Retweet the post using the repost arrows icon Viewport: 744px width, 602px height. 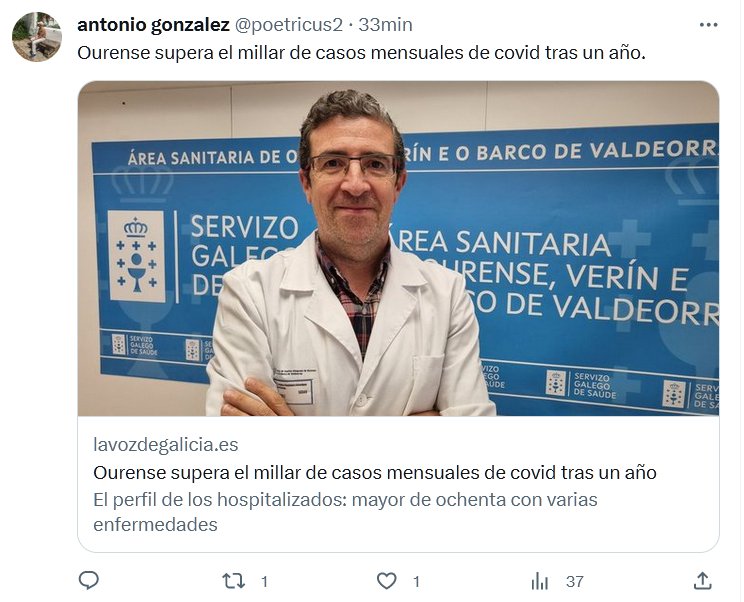point(233,581)
